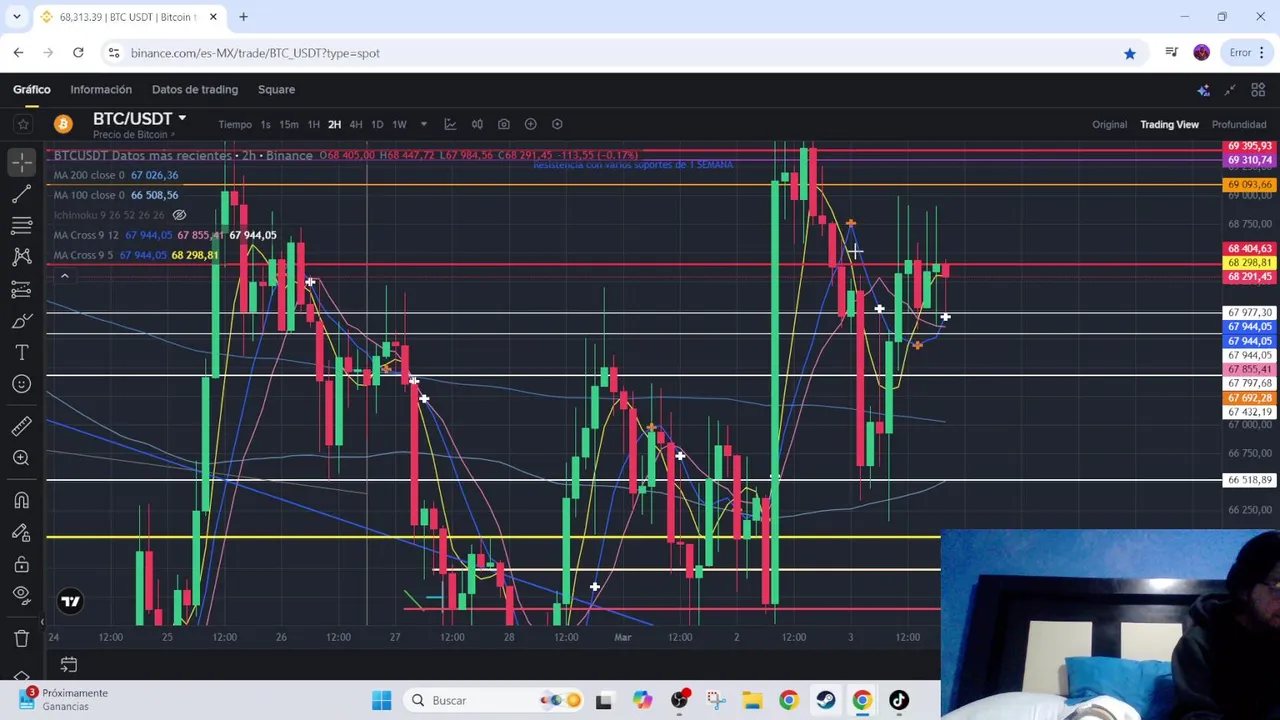Image resolution: width=1280 pixels, height=720 pixels.
Task: Open the forecasting and position tools
Action: click(22, 289)
